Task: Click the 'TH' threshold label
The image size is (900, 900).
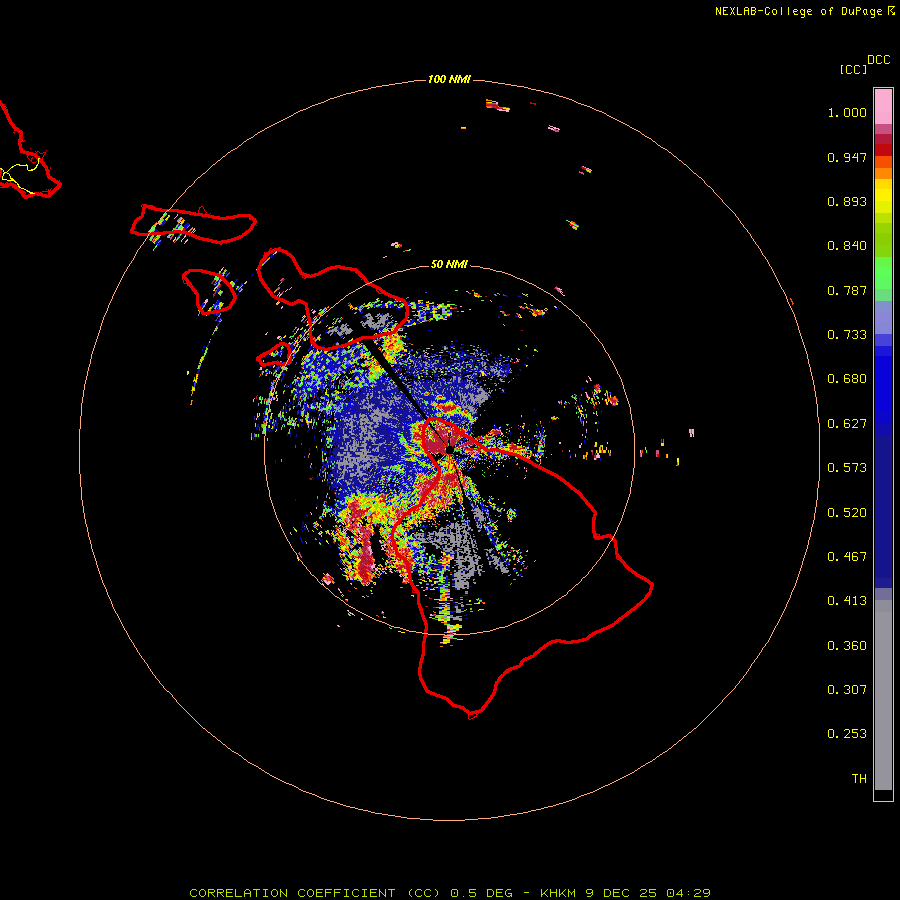Action: 859,779
